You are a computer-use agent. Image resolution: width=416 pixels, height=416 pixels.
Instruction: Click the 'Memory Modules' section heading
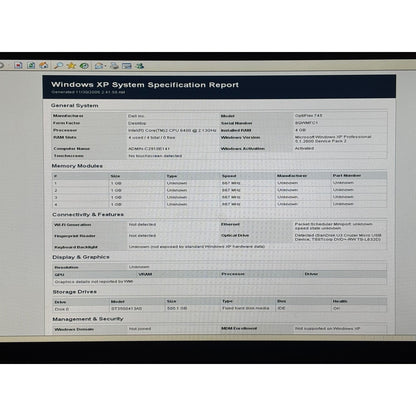point(77,166)
